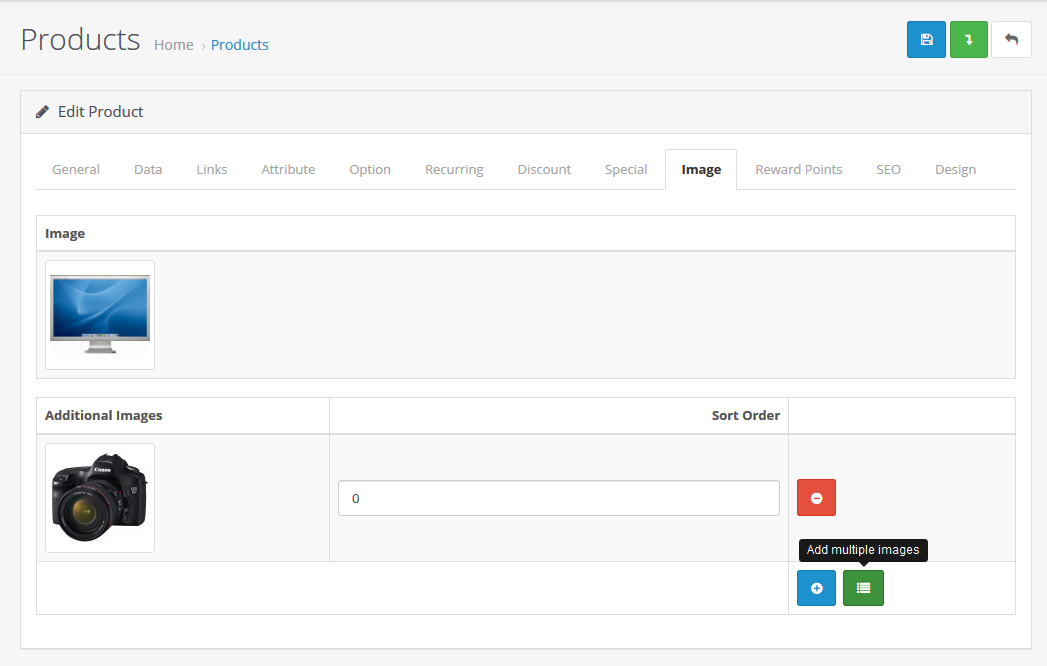View the Reward Points tab
This screenshot has width=1047, height=666.
798,169
